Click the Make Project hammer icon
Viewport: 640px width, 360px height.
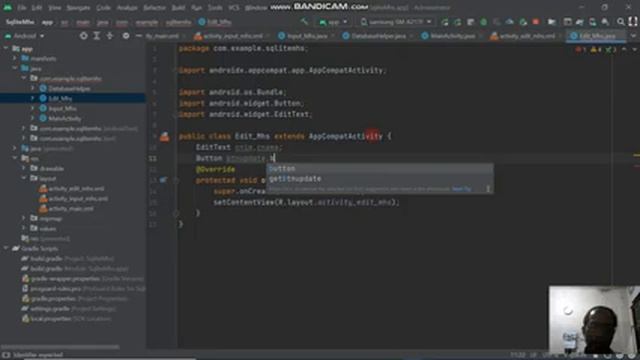point(304,22)
